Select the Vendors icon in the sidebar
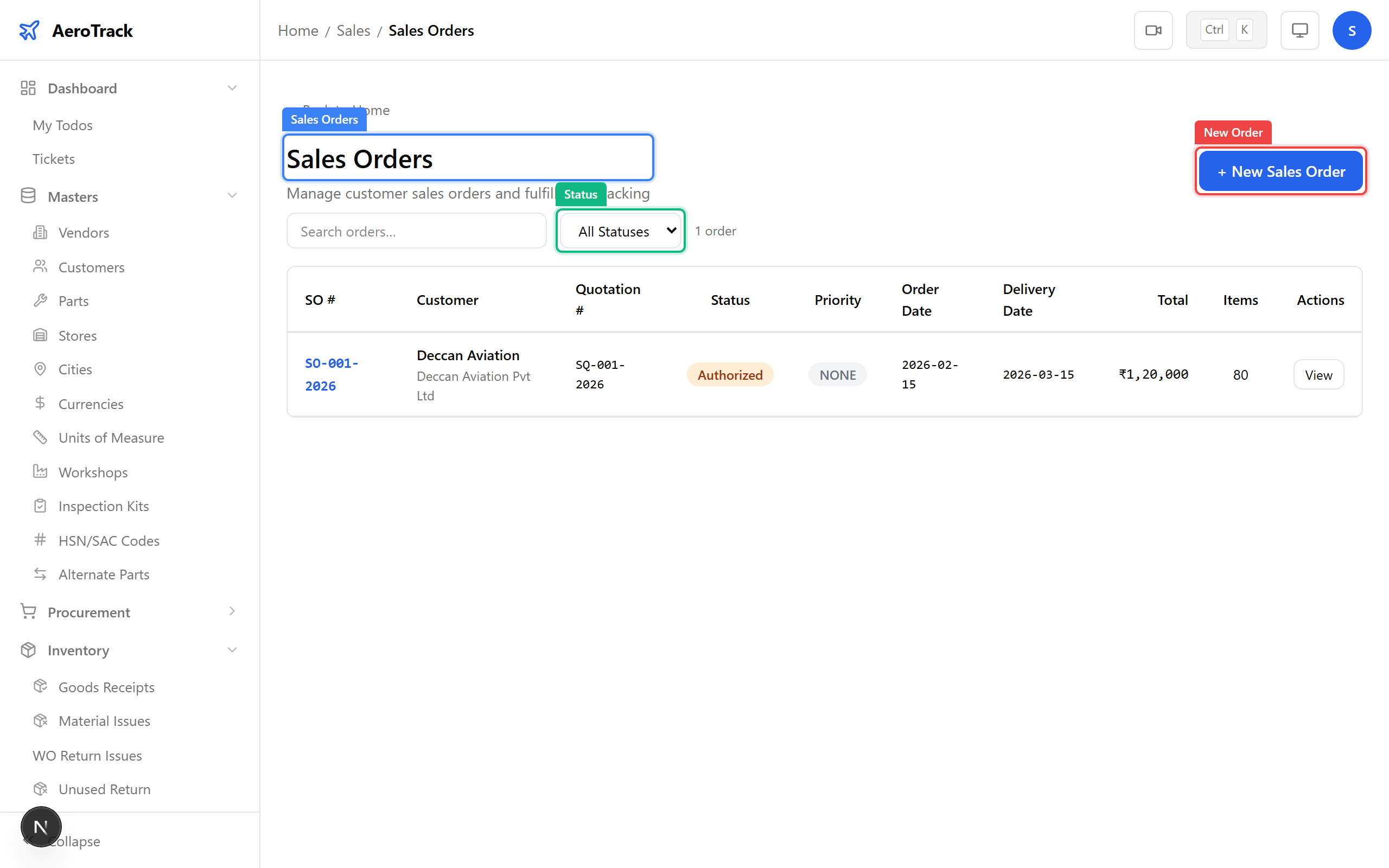The width and height of the screenshot is (1389, 868). [x=40, y=232]
